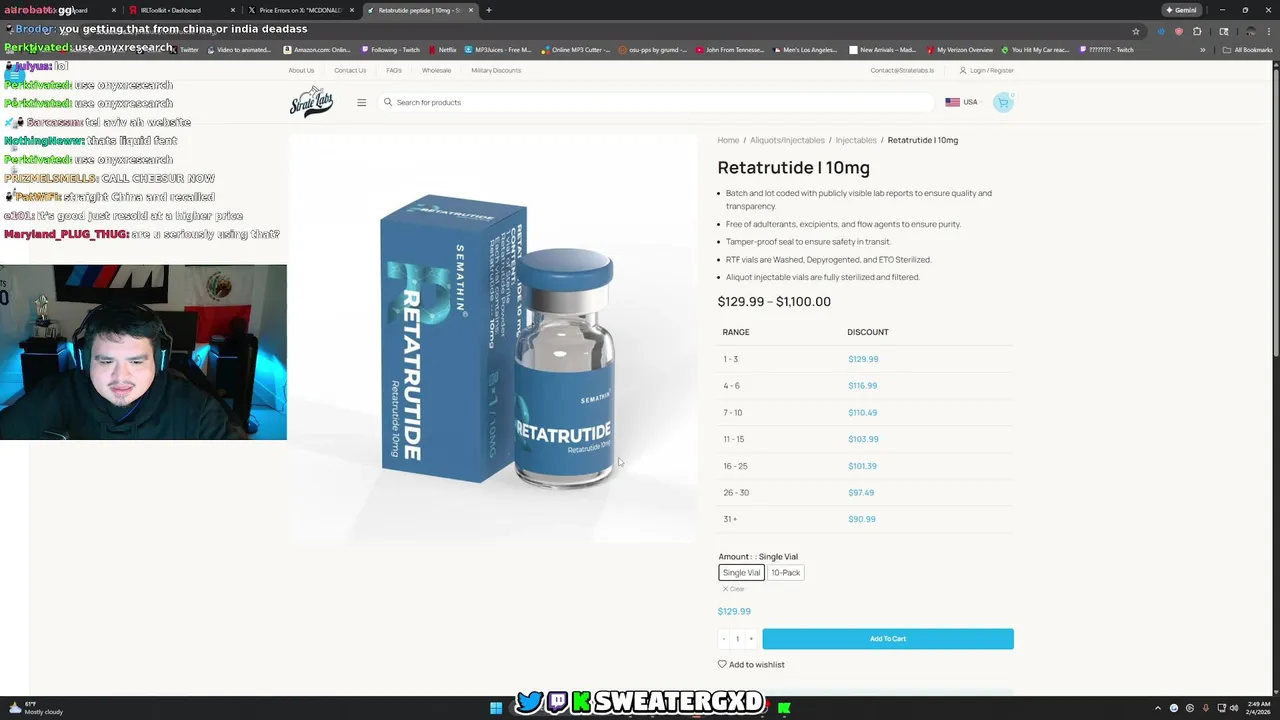
Task: Click the volume icon in system tray
Action: [1234, 708]
